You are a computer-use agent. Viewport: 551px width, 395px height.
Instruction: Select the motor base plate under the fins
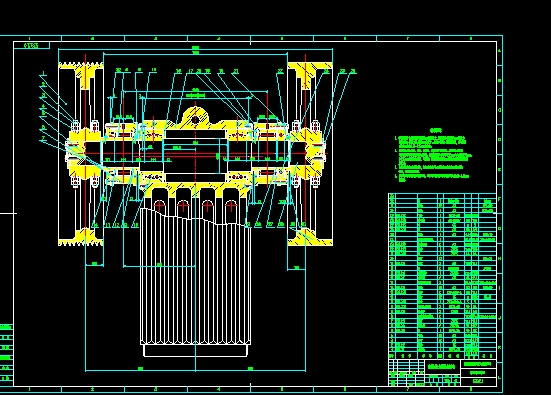[195, 350]
